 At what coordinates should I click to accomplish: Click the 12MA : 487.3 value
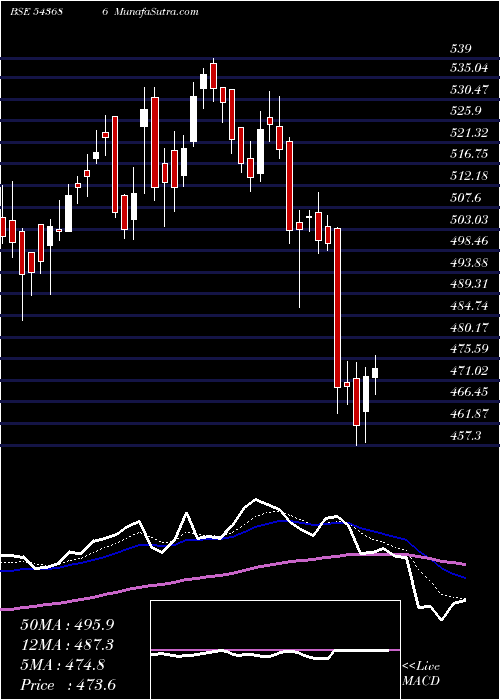click(67, 644)
